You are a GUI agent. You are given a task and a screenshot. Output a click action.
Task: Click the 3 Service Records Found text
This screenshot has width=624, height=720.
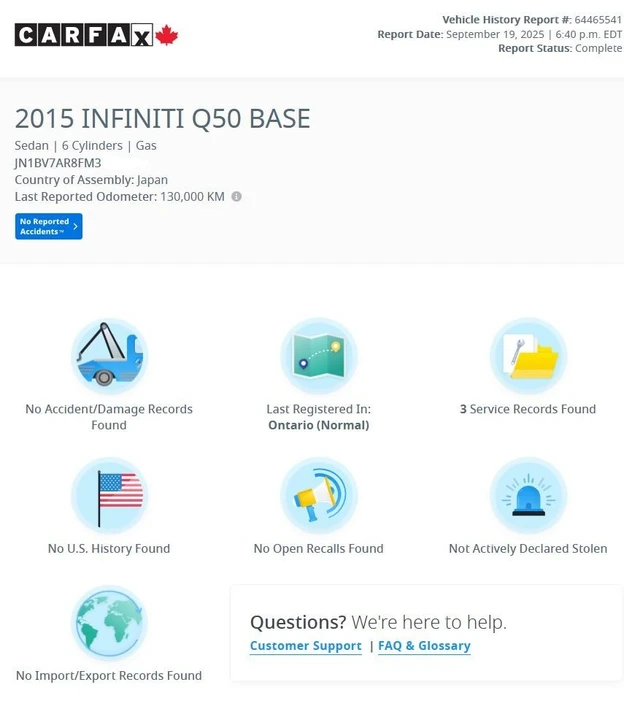tap(528, 409)
